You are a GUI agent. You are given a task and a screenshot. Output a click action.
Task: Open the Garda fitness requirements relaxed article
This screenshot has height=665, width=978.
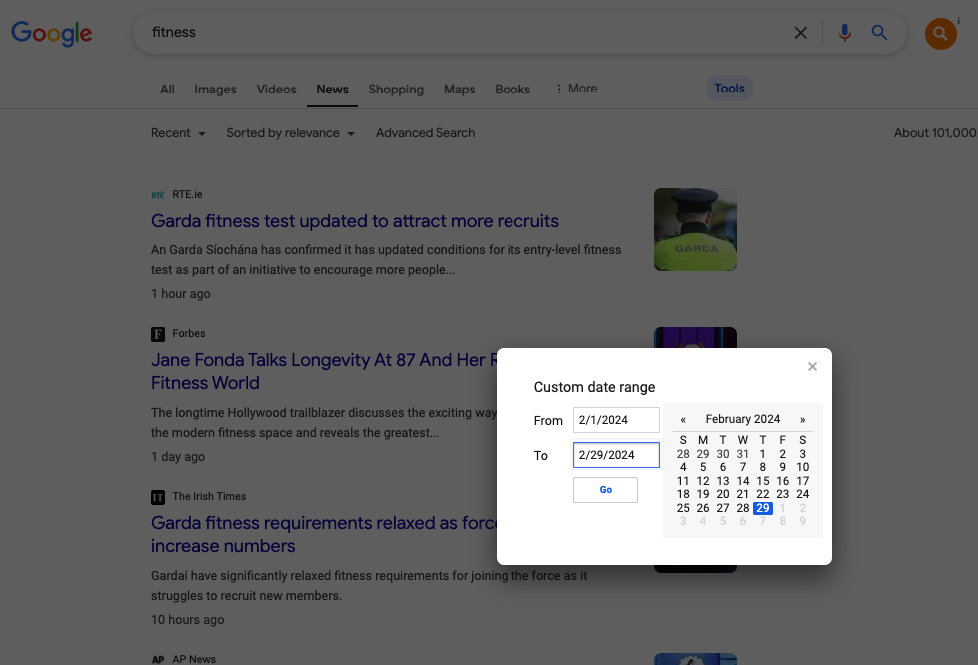[x=324, y=534]
